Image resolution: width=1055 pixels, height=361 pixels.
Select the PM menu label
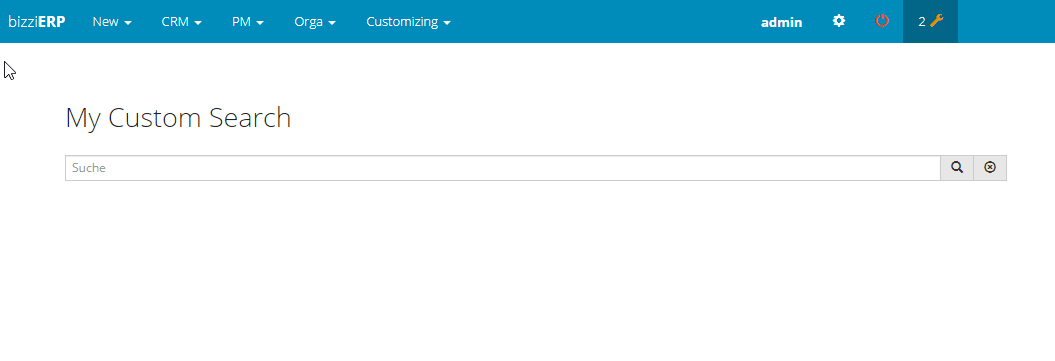tap(242, 22)
